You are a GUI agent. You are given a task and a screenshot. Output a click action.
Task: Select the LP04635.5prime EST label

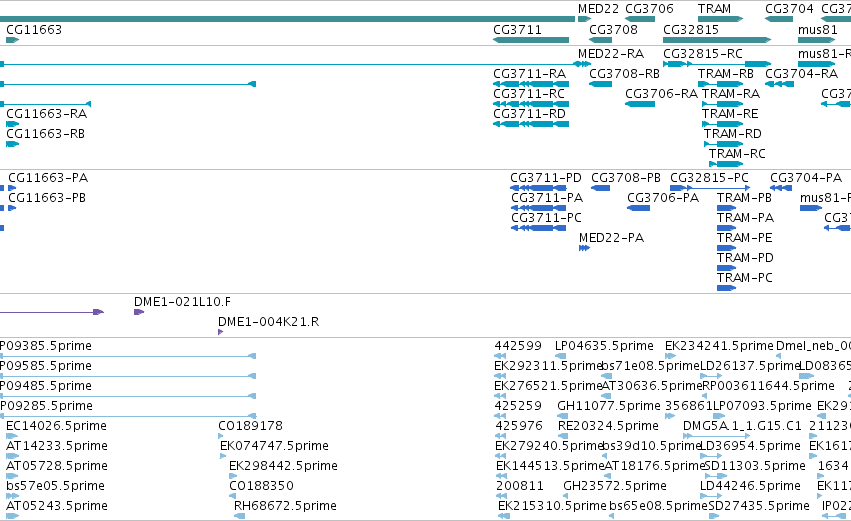(604, 346)
